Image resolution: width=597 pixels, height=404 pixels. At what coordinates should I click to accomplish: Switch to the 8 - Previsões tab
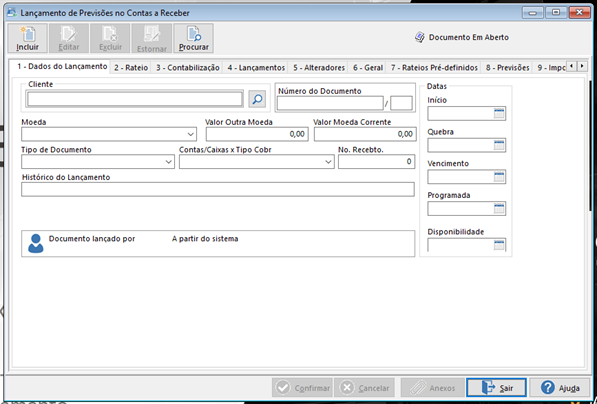pyautogui.click(x=507, y=68)
